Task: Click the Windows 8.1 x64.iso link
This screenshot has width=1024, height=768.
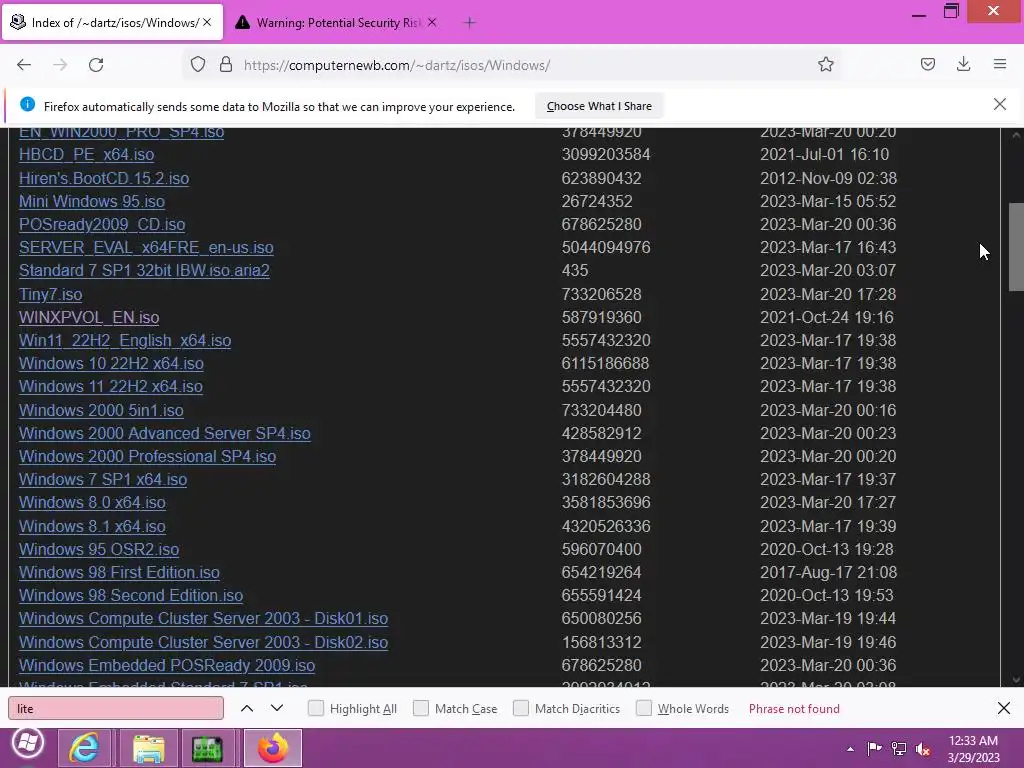Action: [x=92, y=526]
